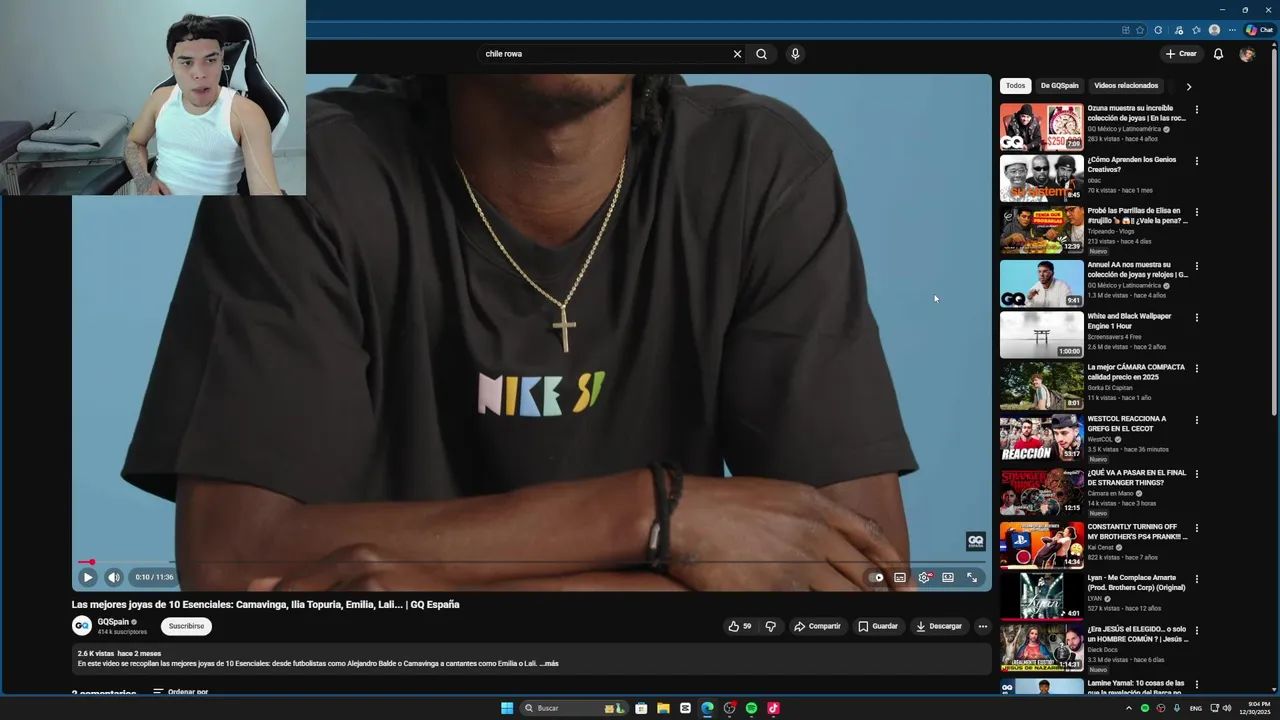Viewport: 1280px width, 720px height.
Task: Open options for WESTCOL REACCIONA video
Action: pos(1196,421)
